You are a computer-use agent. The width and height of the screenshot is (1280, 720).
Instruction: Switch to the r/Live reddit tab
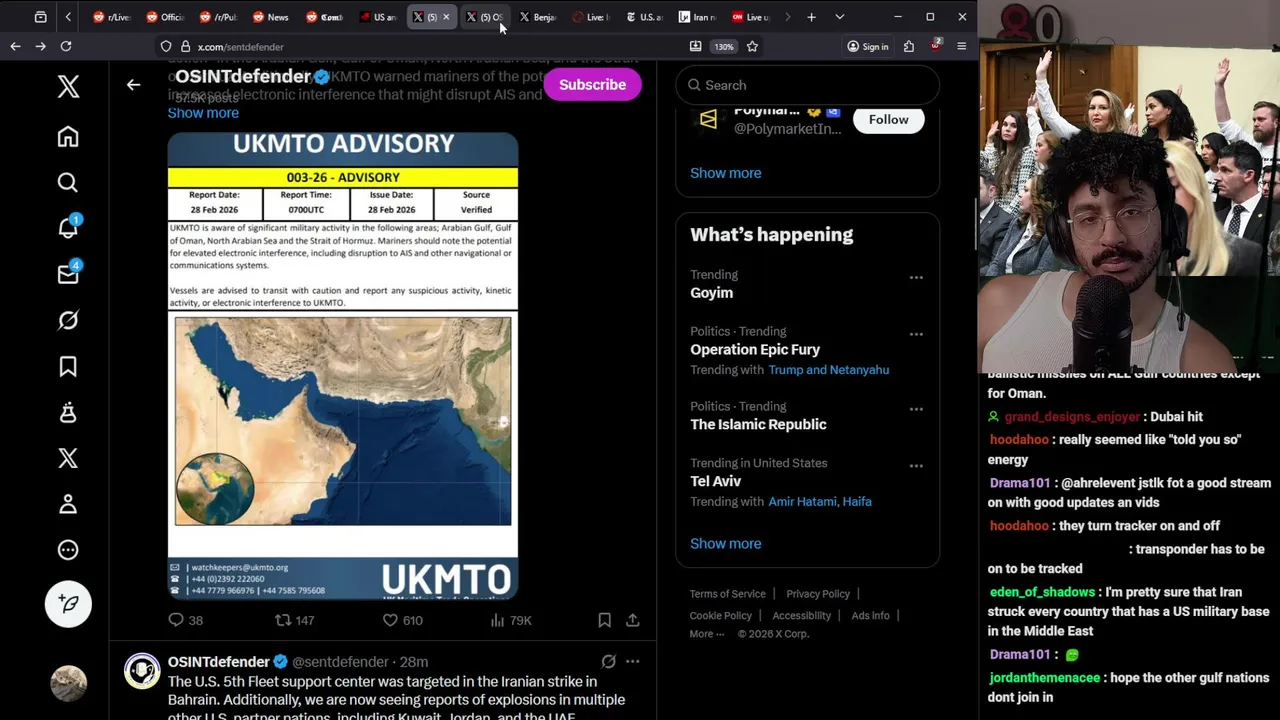point(111,17)
